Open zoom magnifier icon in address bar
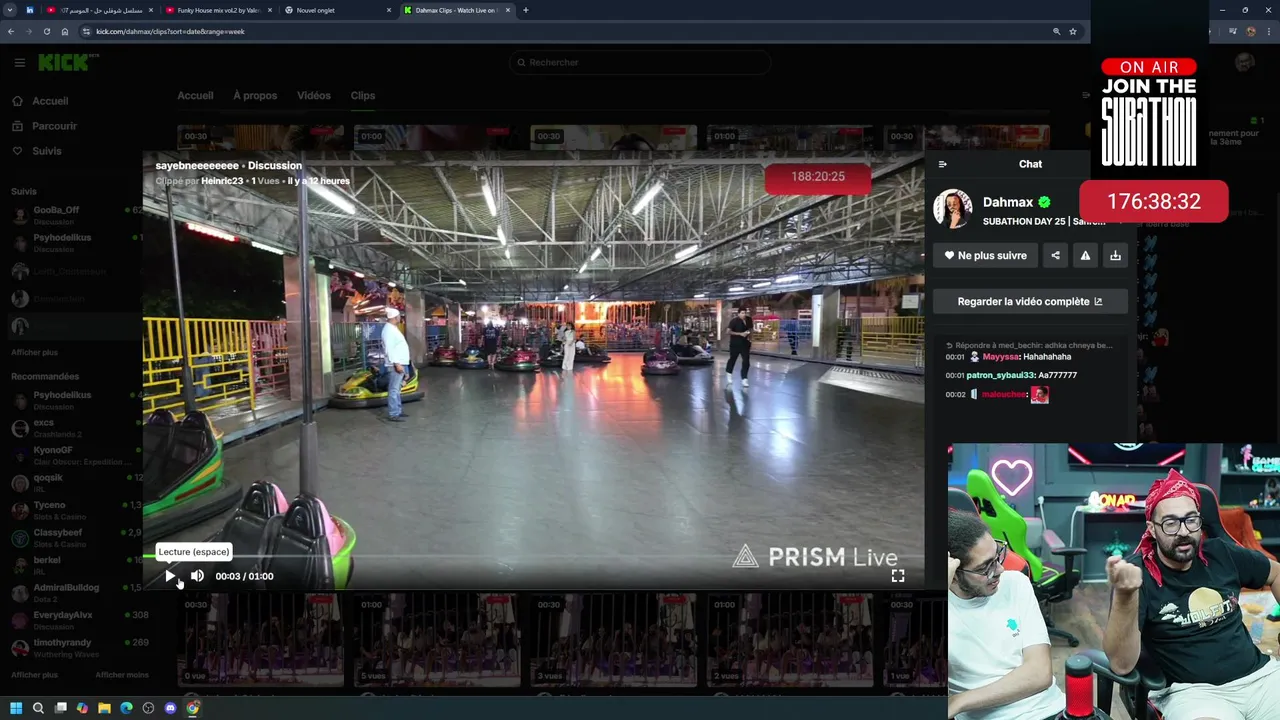The width and height of the screenshot is (1280, 720). (x=1056, y=31)
